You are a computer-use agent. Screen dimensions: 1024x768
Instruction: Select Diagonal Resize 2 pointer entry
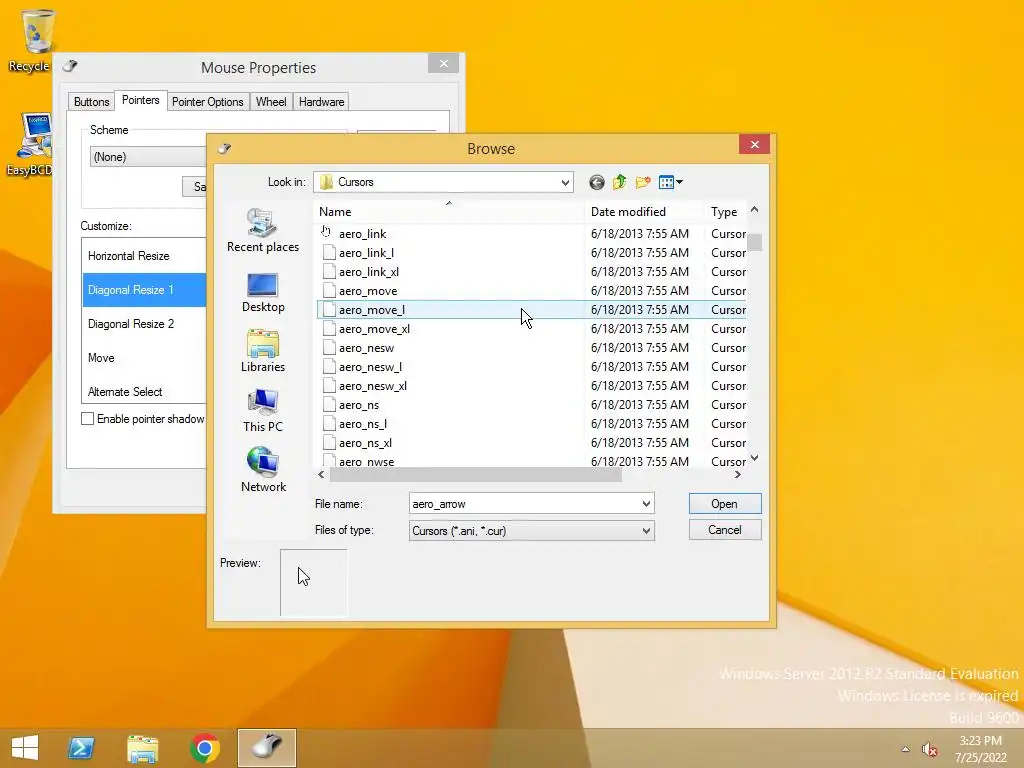click(x=144, y=324)
